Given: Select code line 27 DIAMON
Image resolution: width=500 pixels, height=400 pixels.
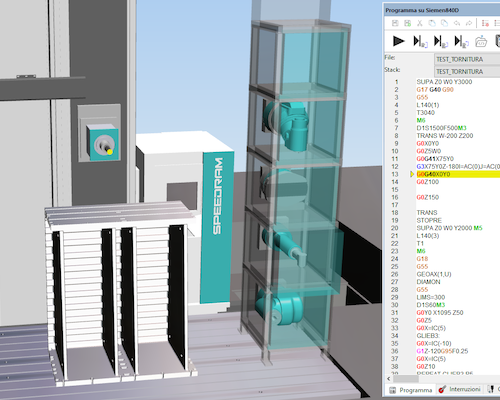Looking at the screenshot, I should pyautogui.click(x=428, y=282).
